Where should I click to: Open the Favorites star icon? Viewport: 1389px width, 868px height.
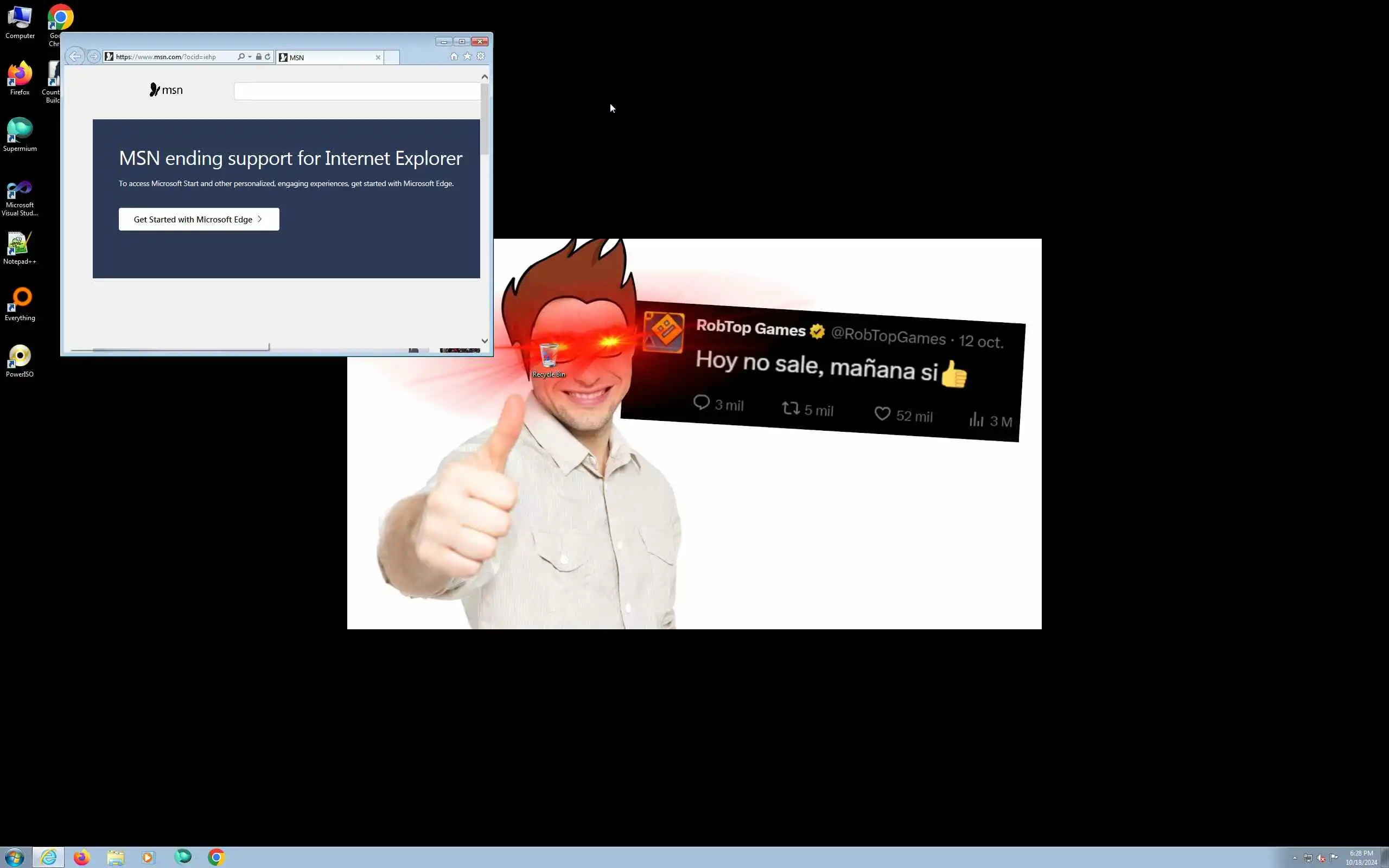click(467, 56)
